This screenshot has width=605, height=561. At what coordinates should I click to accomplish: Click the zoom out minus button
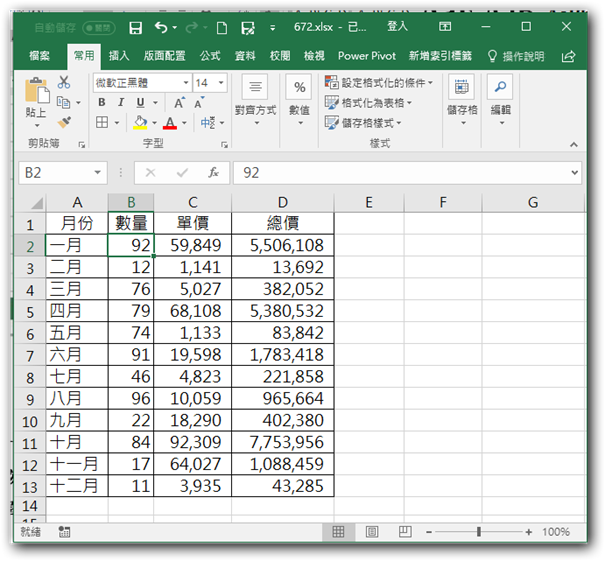tap(429, 532)
